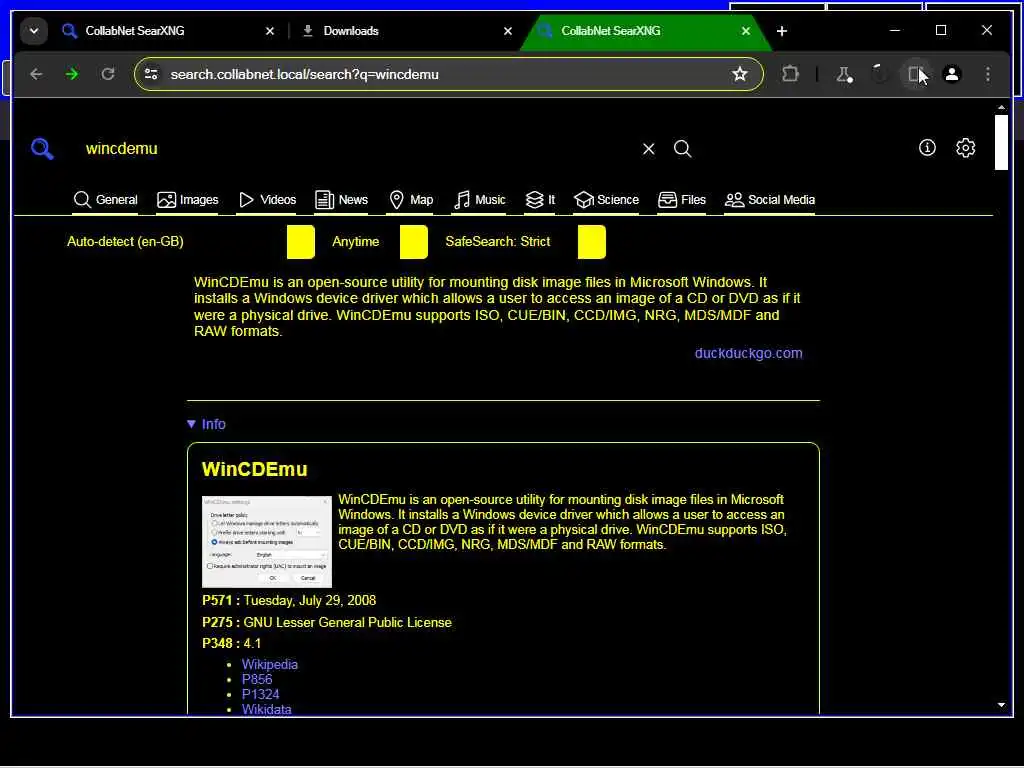
Task: Select the Images search category
Action: [187, 200]
